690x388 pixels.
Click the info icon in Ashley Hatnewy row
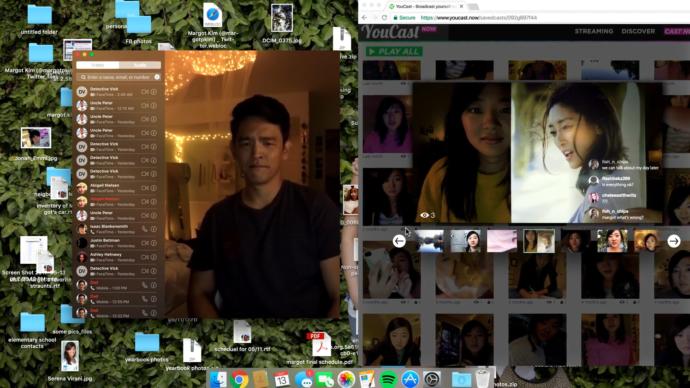coord(154,256)
